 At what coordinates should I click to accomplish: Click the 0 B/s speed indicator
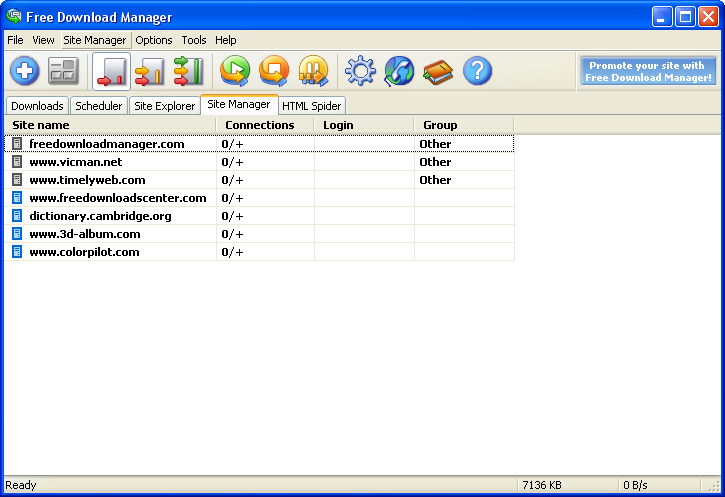pyautogui.click(x=635, y=485)
